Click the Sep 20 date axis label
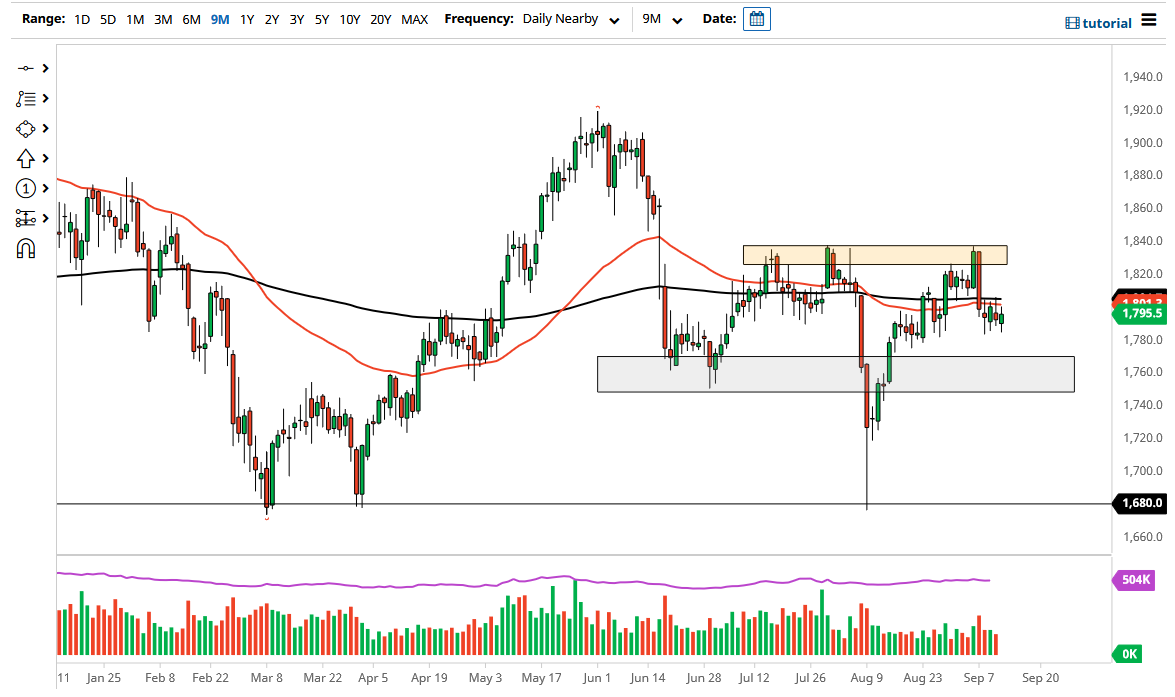The width and height of the screenshot is (1175, 697). click(1040, 678)
